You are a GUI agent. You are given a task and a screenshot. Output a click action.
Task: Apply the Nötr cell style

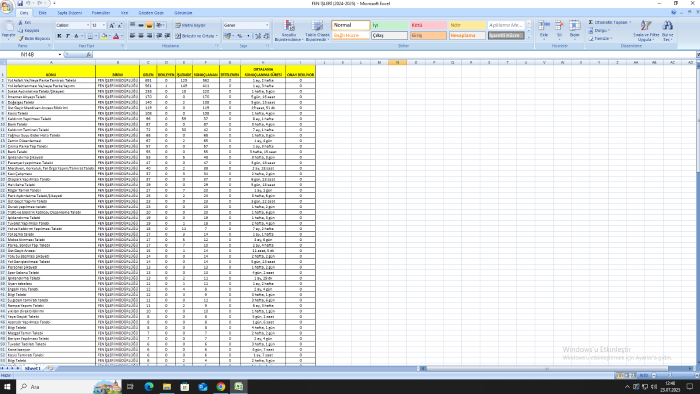pos(467,25)
